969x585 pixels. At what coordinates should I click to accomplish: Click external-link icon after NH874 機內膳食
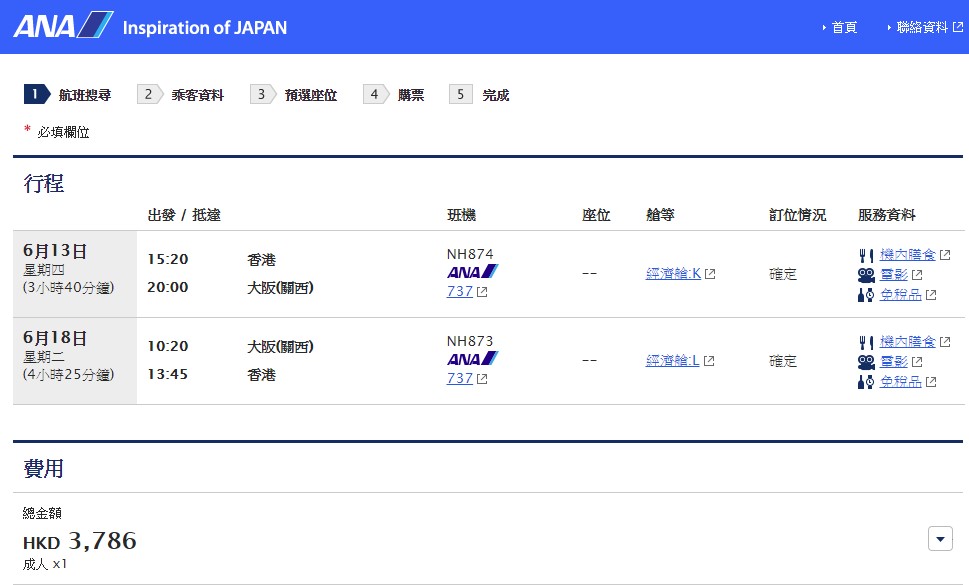945,255
